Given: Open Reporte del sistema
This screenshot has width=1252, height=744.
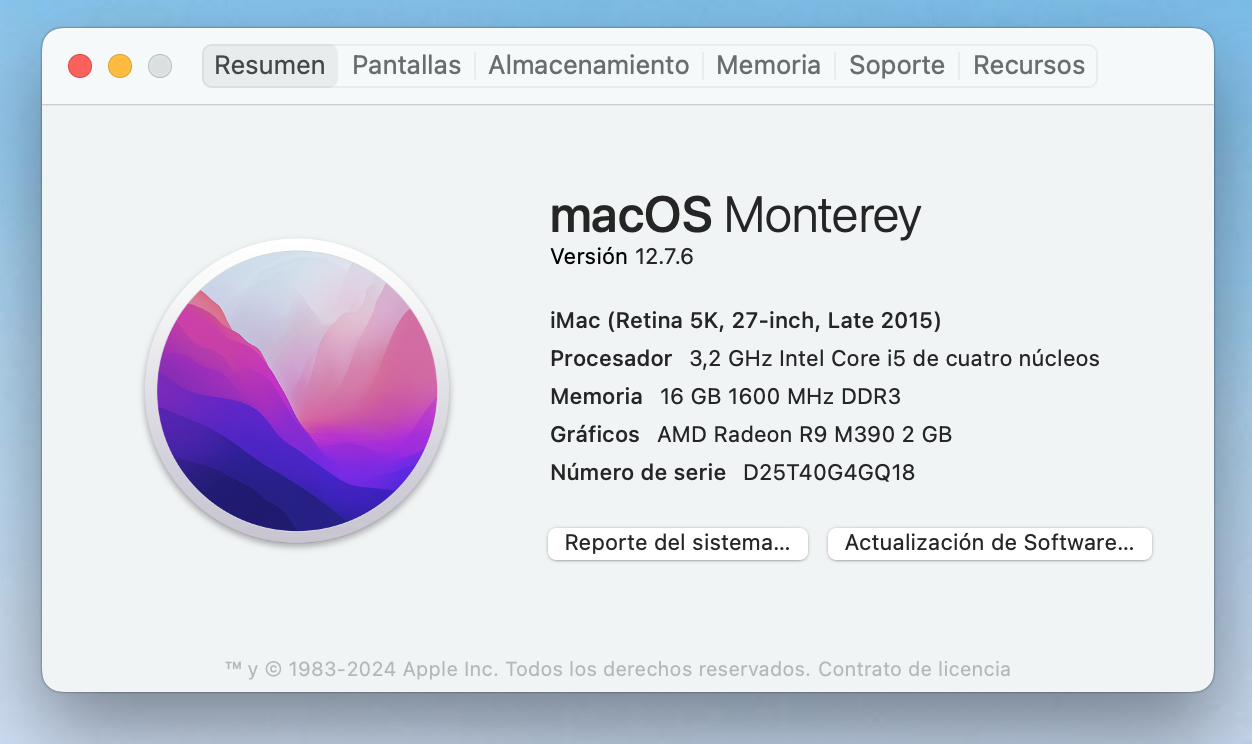Looking at the screenshot, I should click(677, 543).
